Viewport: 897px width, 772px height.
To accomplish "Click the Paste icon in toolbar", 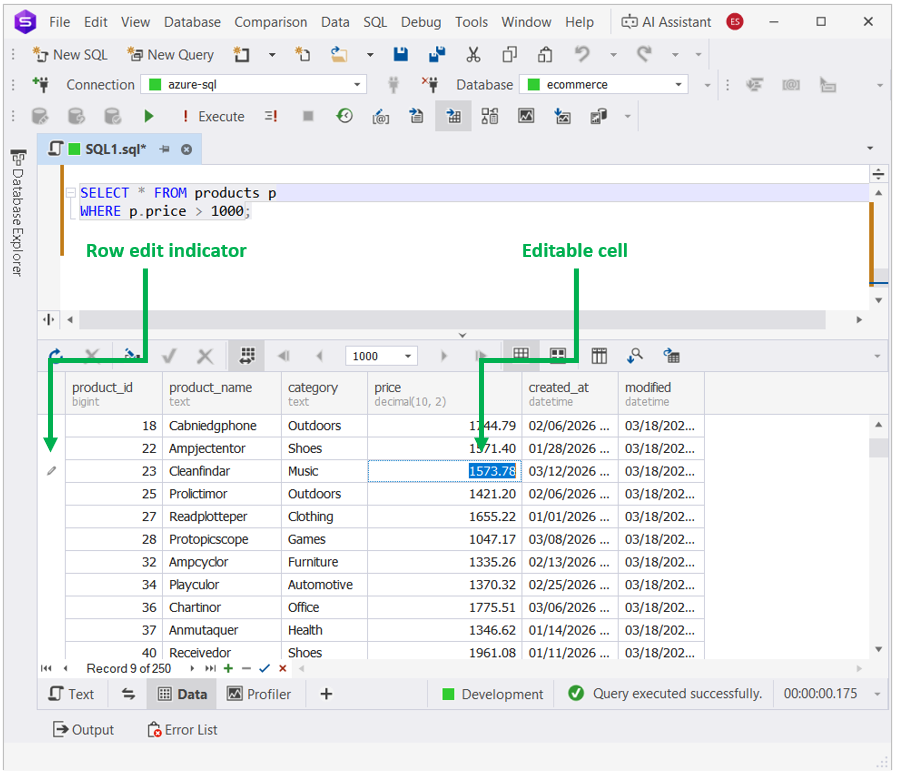I will point(545,55).
